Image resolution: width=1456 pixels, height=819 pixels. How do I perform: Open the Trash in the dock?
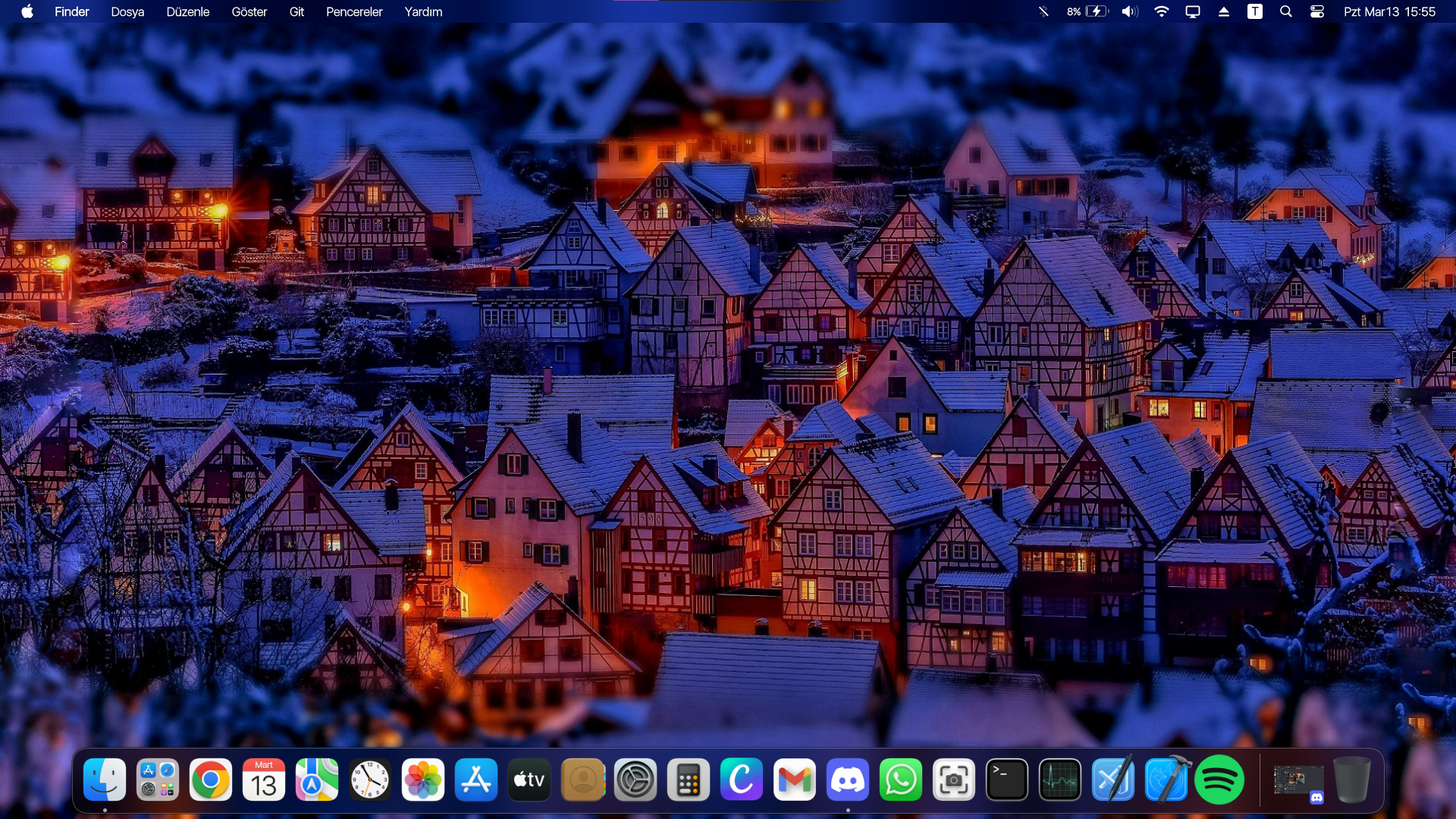click(1351, 780)
